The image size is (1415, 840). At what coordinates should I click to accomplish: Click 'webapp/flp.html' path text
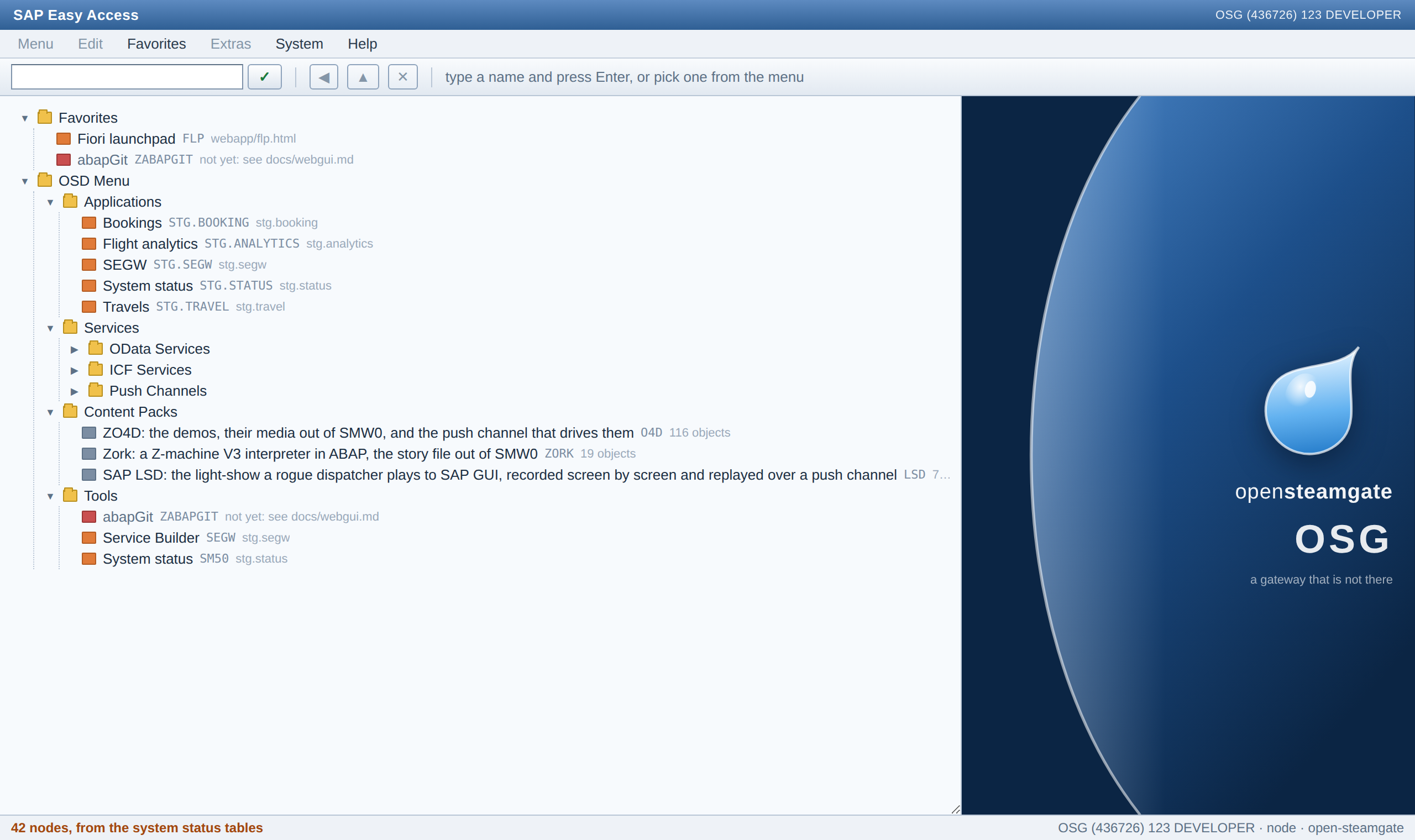(x=253, y=139)
